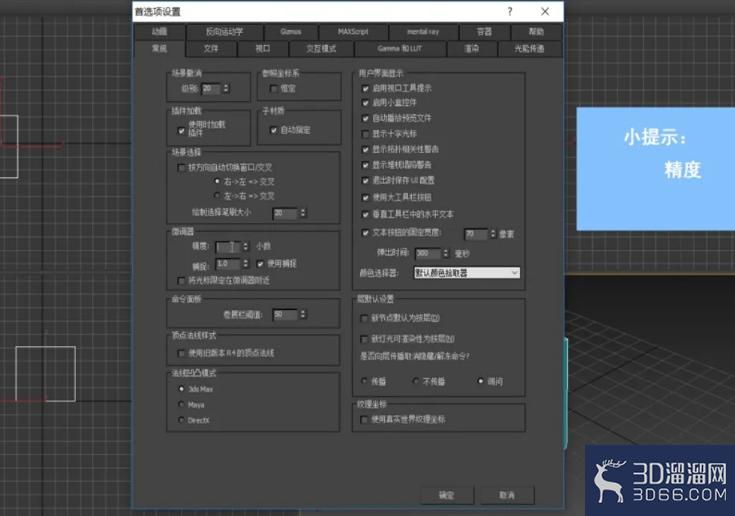
Task: Click the 卷展栏阈值 spinner arrows
Action: pyautogui.click(x=303, y=314)
